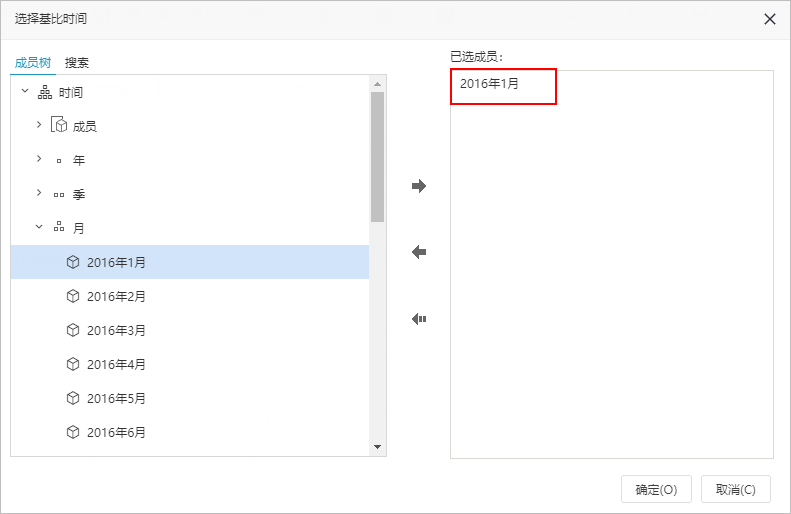The height and width of the screenshot is (514, 791).
Task: Click the tree vertical scrollbar thumb
Action: 377,157
